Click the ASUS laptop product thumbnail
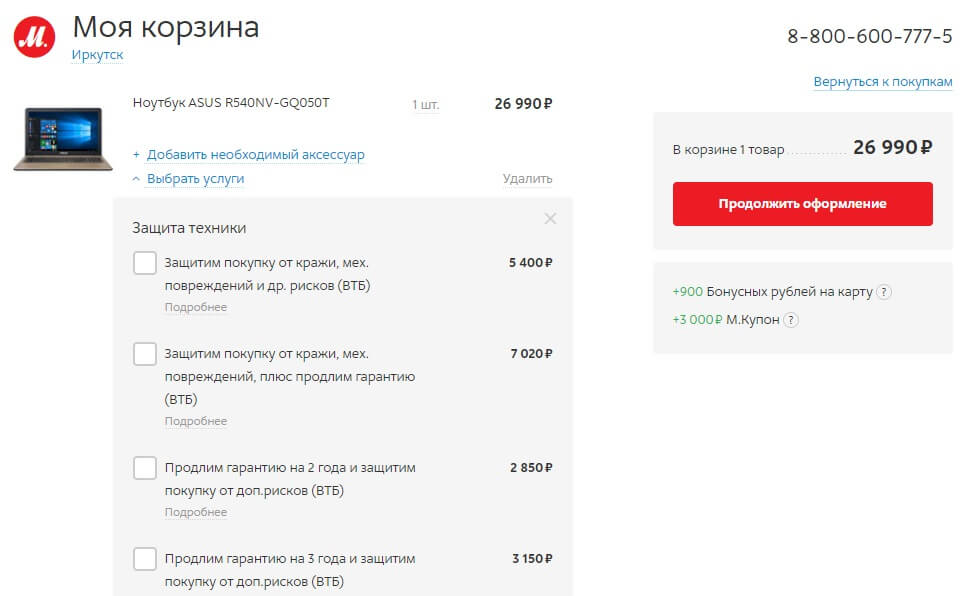The width and height of the screenshot is (968, 596). pyautogui.click(x=57, y=139)
